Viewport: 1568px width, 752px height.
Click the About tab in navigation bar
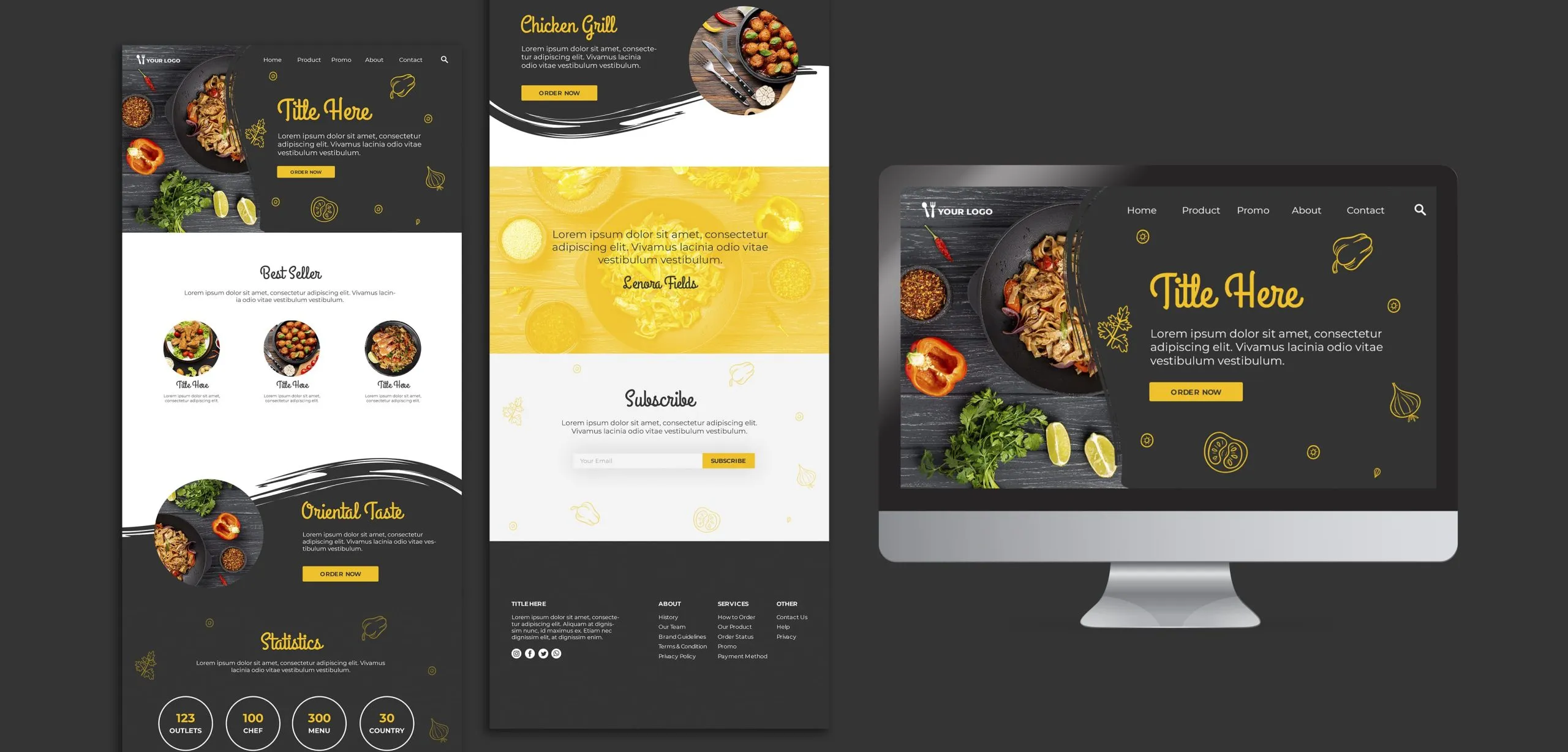(x=1306, y=210)
